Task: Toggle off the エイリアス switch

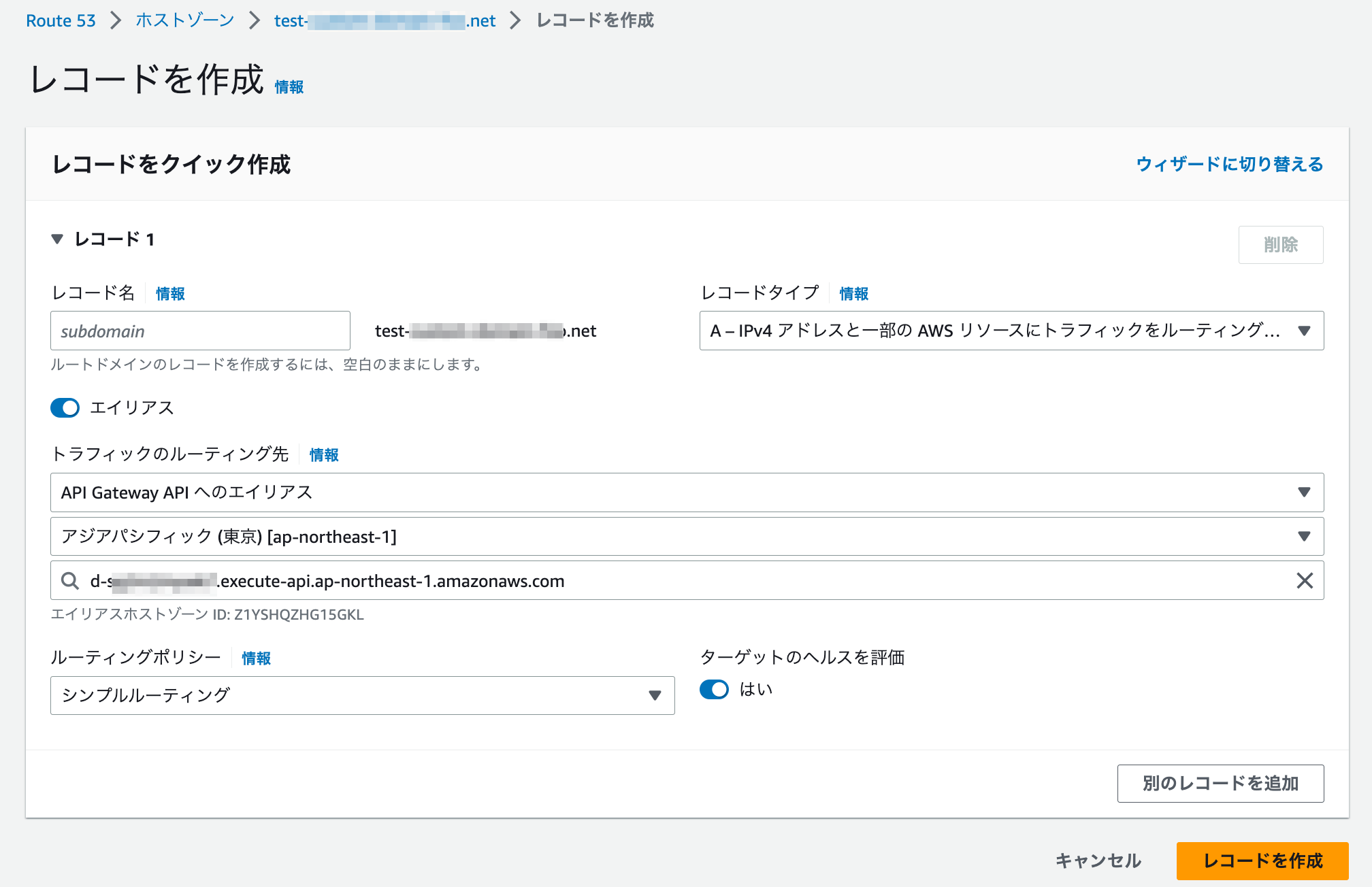Action: pos(65,407)
